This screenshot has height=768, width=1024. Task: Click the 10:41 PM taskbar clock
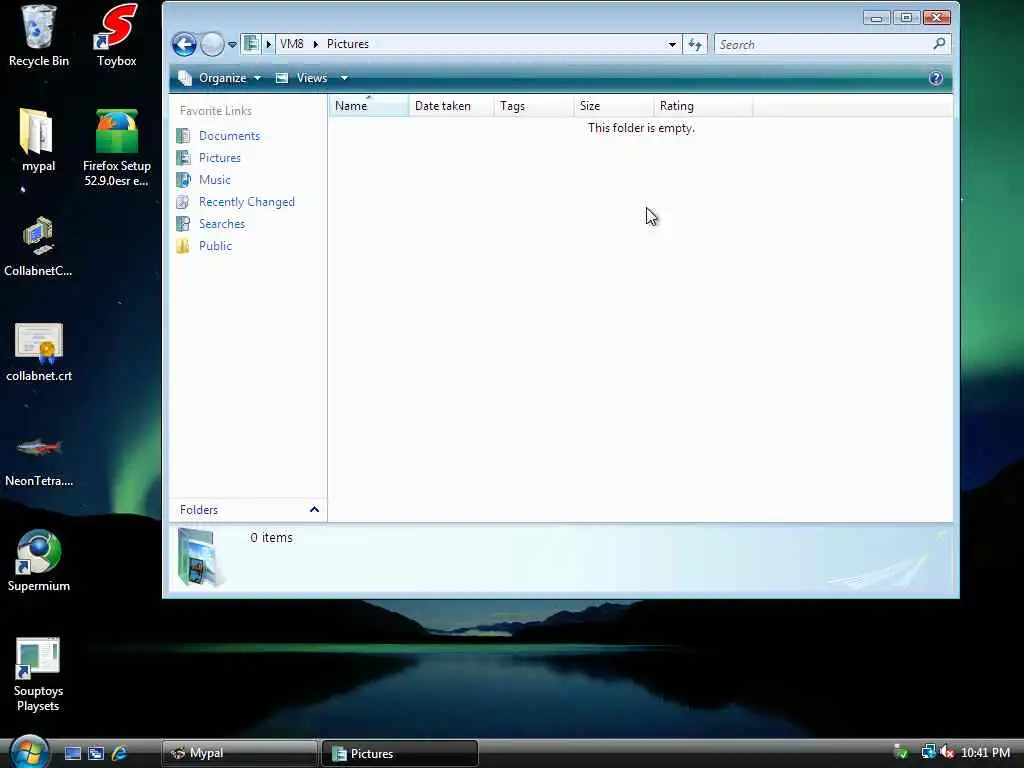point(985,753)
